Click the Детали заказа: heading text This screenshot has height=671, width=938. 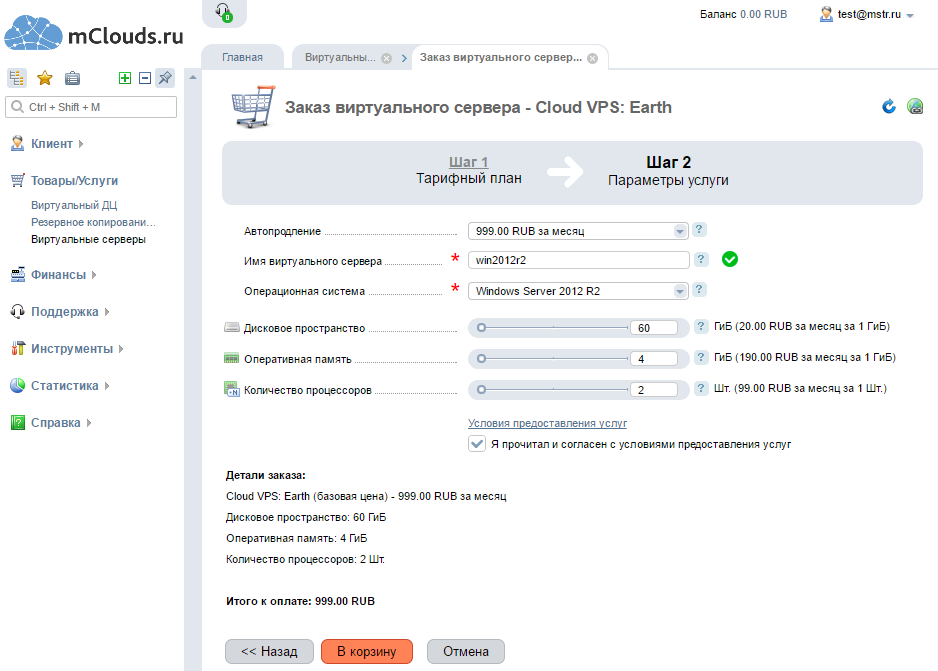266,475
